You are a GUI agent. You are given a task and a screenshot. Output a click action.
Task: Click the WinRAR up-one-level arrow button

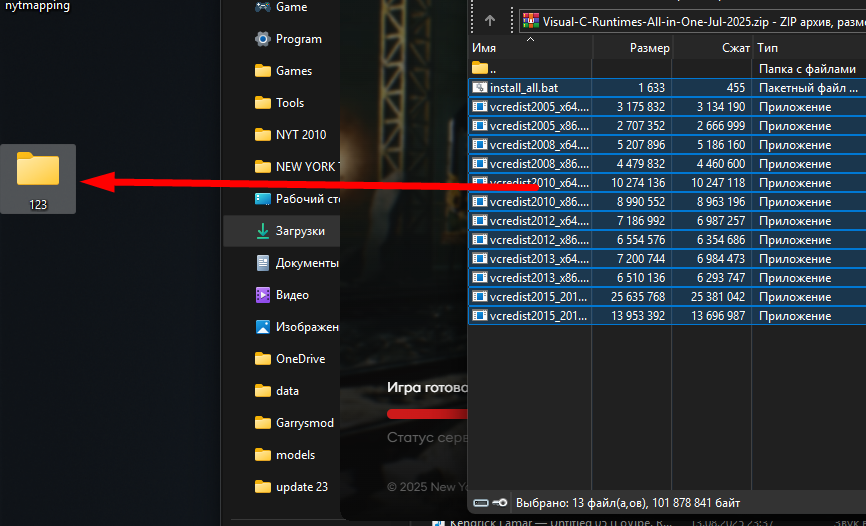(490, 20)
